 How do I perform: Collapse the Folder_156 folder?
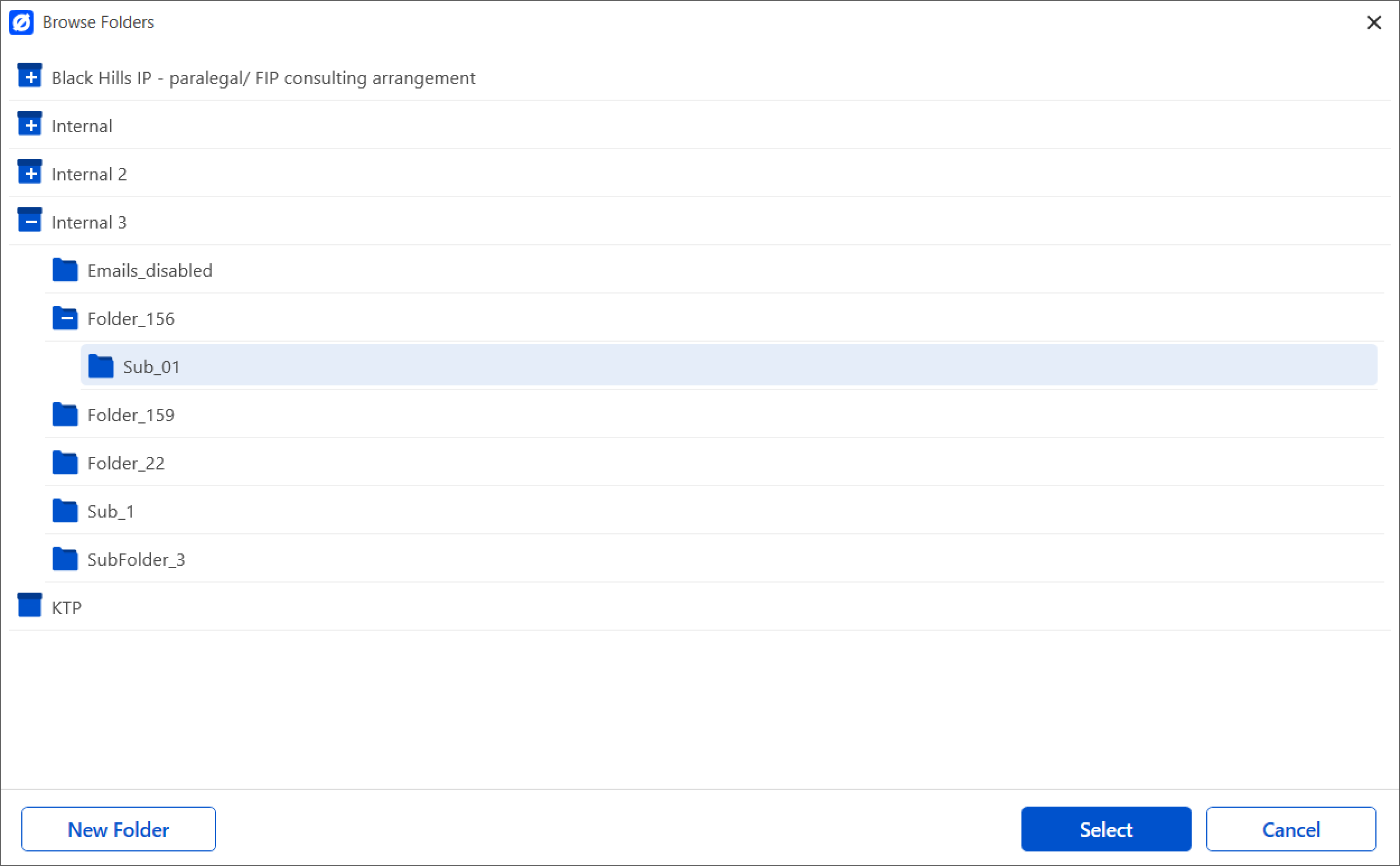[x=65, y=318]
